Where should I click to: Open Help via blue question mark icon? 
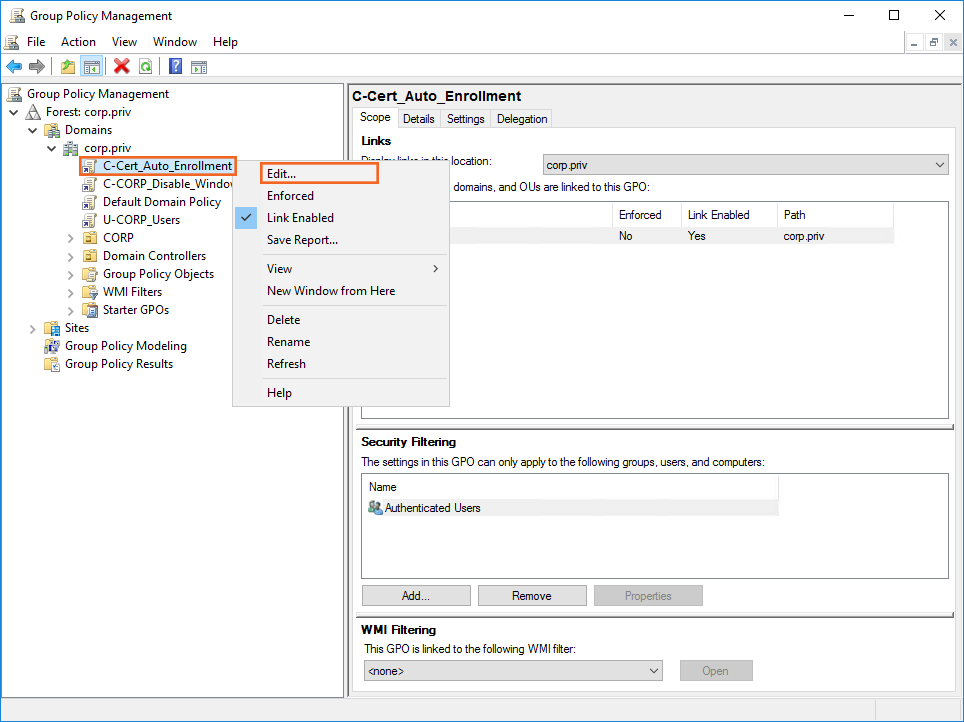[175, 67]
